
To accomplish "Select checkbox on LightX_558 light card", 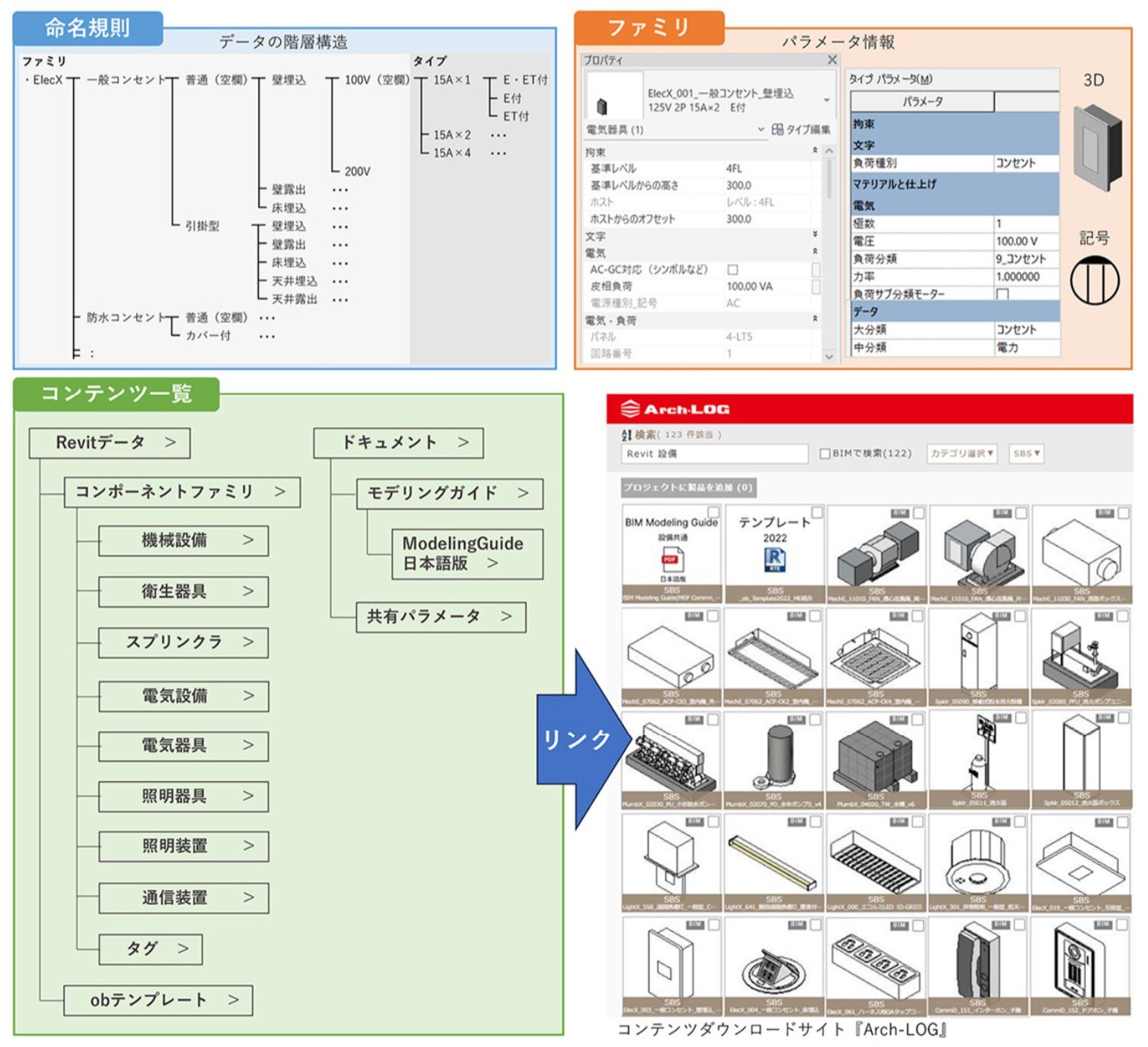I will tap(713, 822).
